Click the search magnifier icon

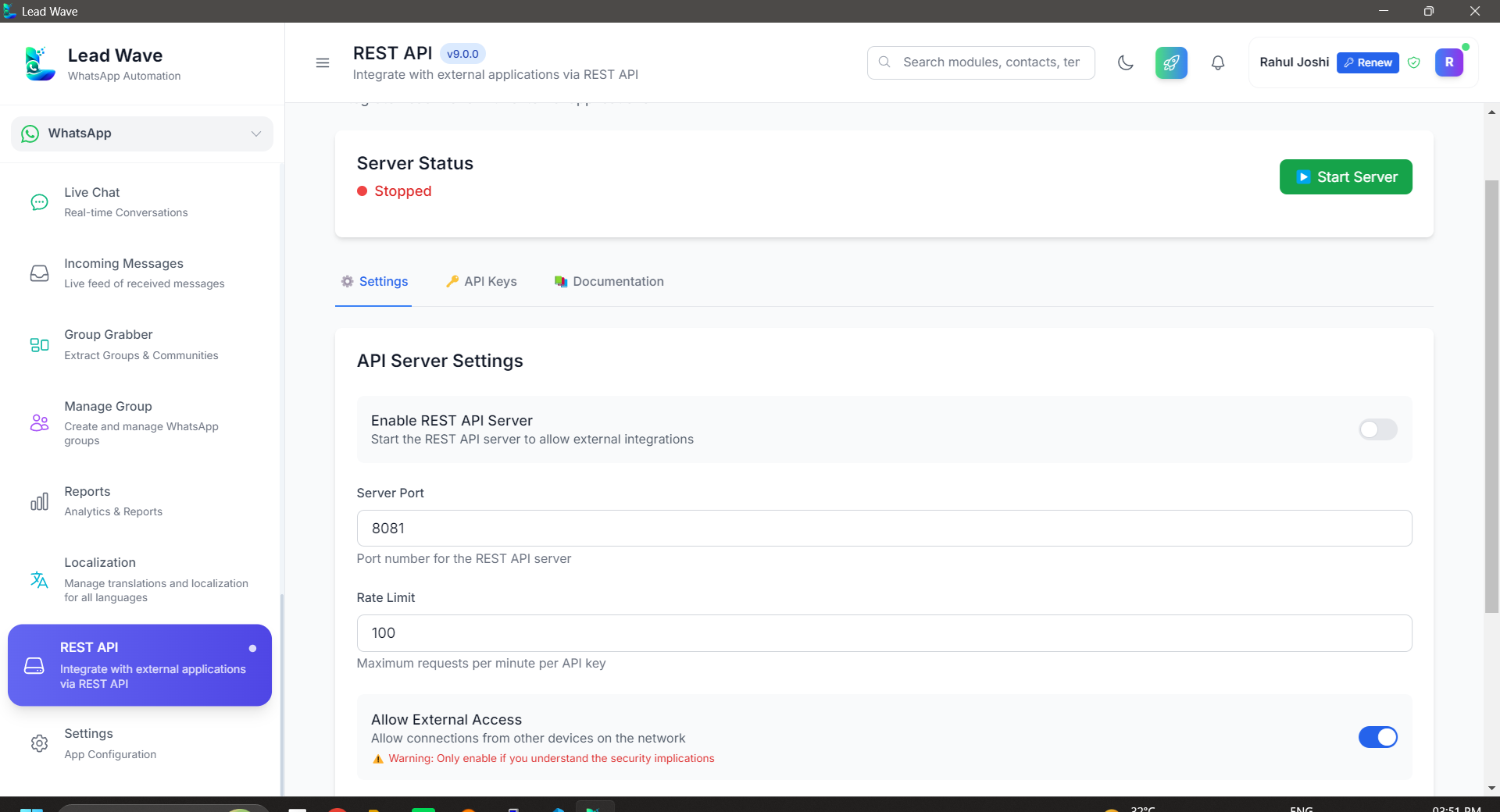point(884,62)
